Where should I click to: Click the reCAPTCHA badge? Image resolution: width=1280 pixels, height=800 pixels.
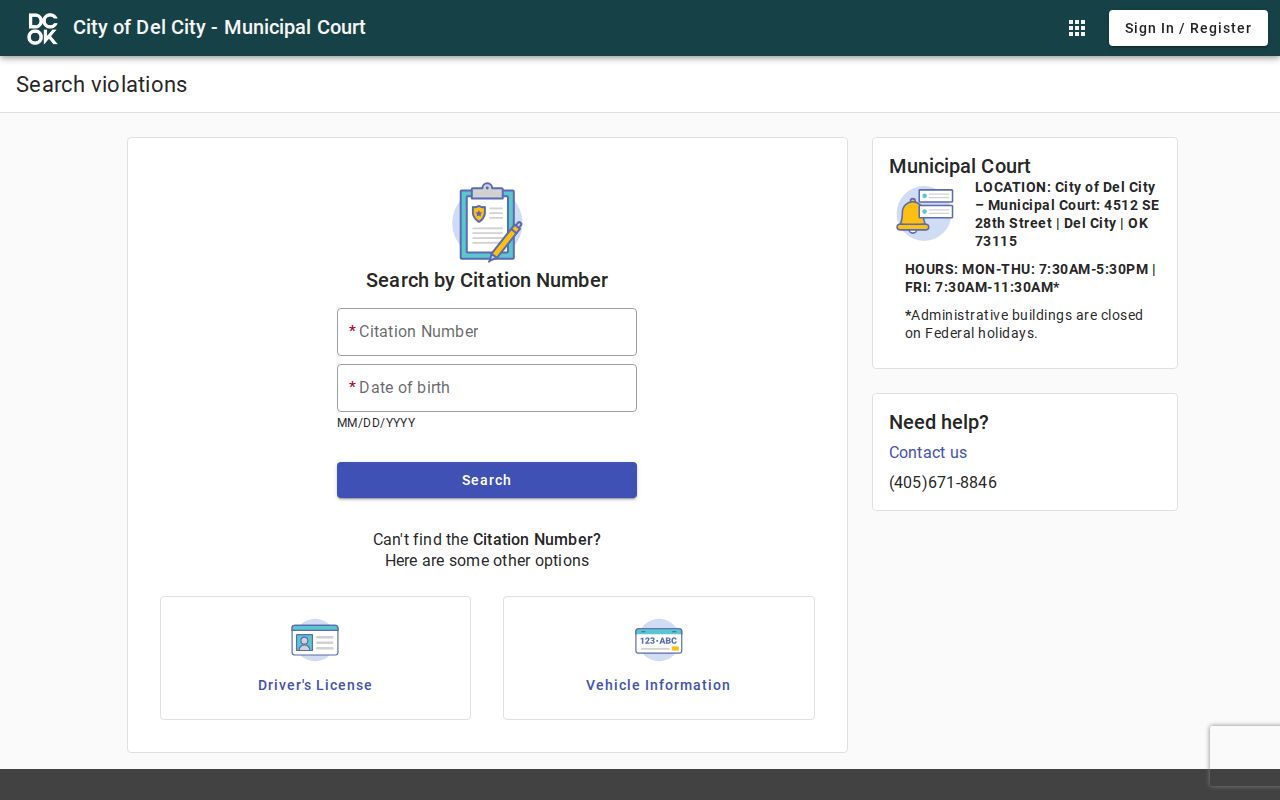[1245, 756]
